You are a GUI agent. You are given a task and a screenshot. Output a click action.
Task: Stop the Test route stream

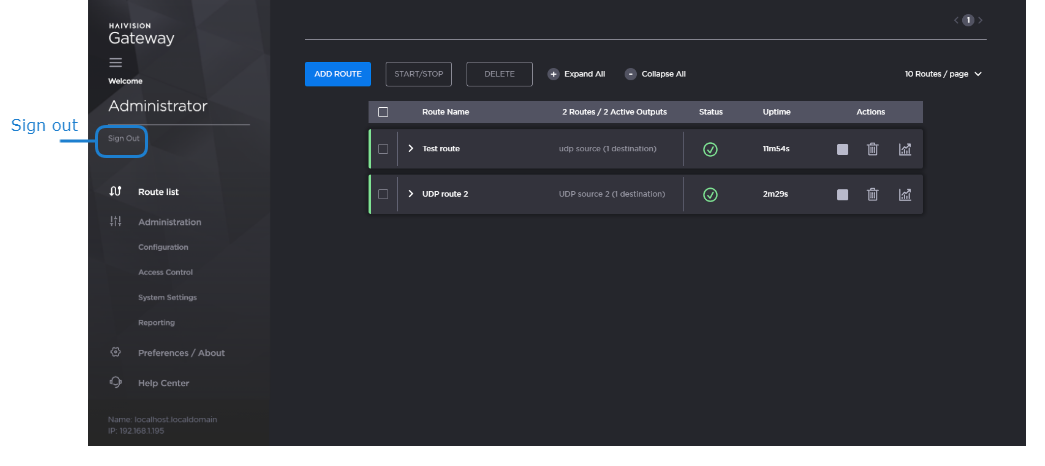[x=843, y=149]
